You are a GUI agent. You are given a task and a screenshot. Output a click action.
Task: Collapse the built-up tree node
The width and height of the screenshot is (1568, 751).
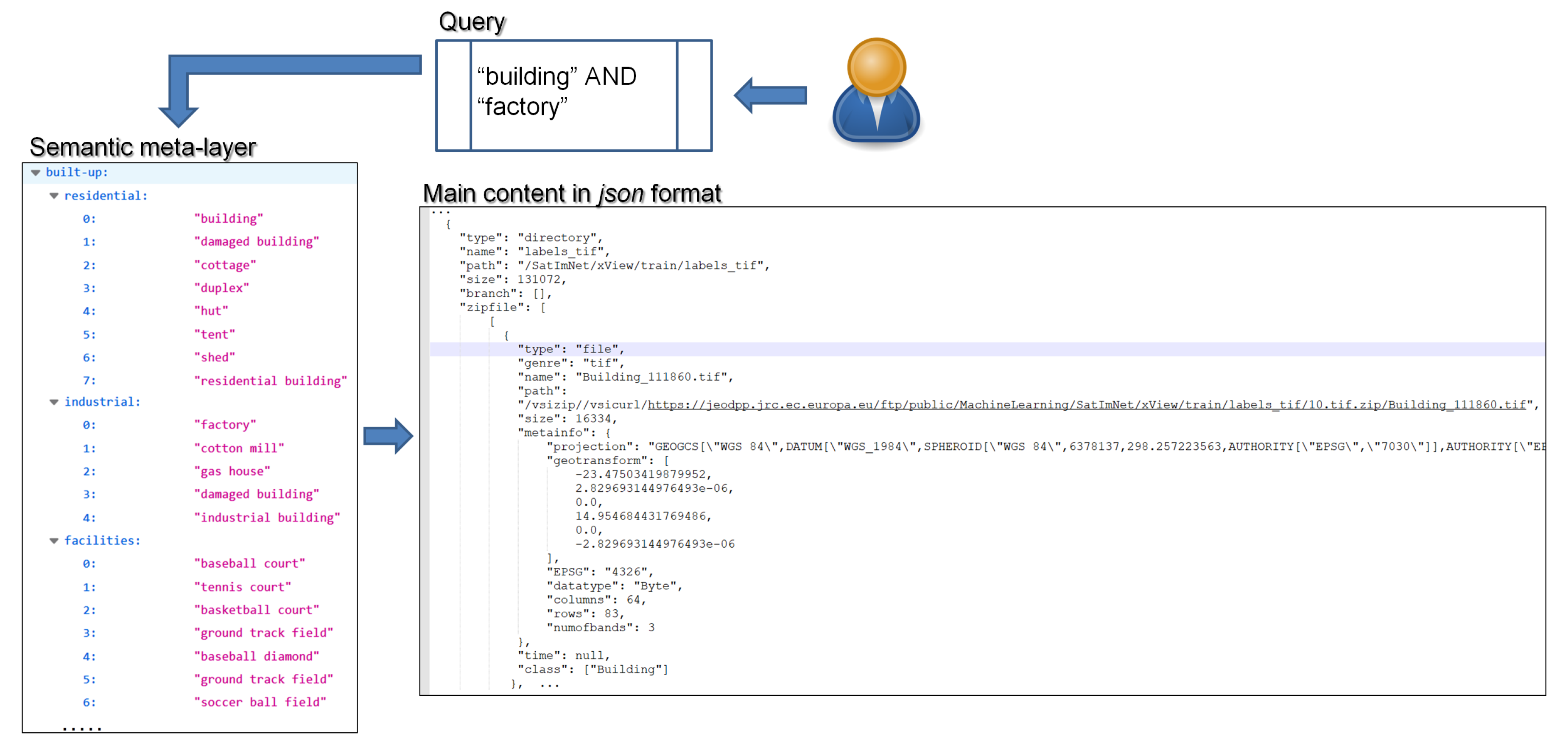pos(36,173)
